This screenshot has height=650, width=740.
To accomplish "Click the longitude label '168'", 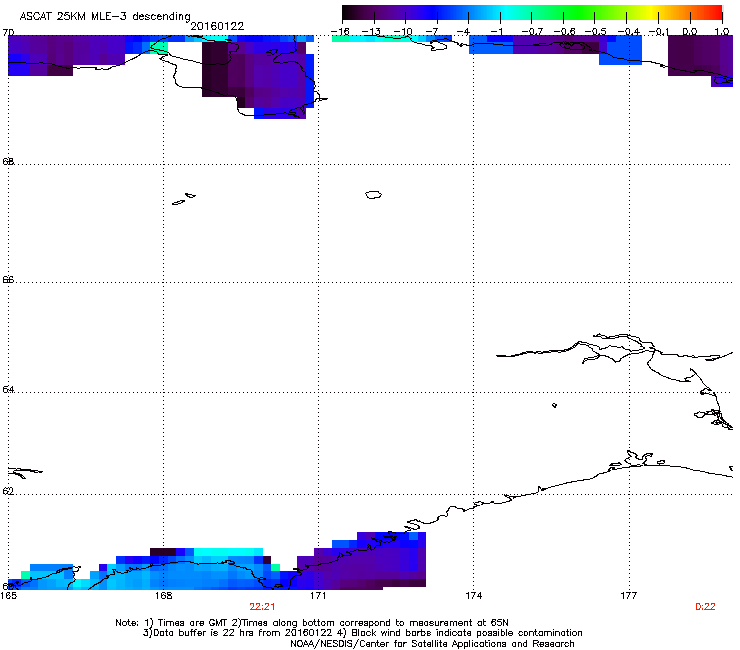I will coord(164,596).
